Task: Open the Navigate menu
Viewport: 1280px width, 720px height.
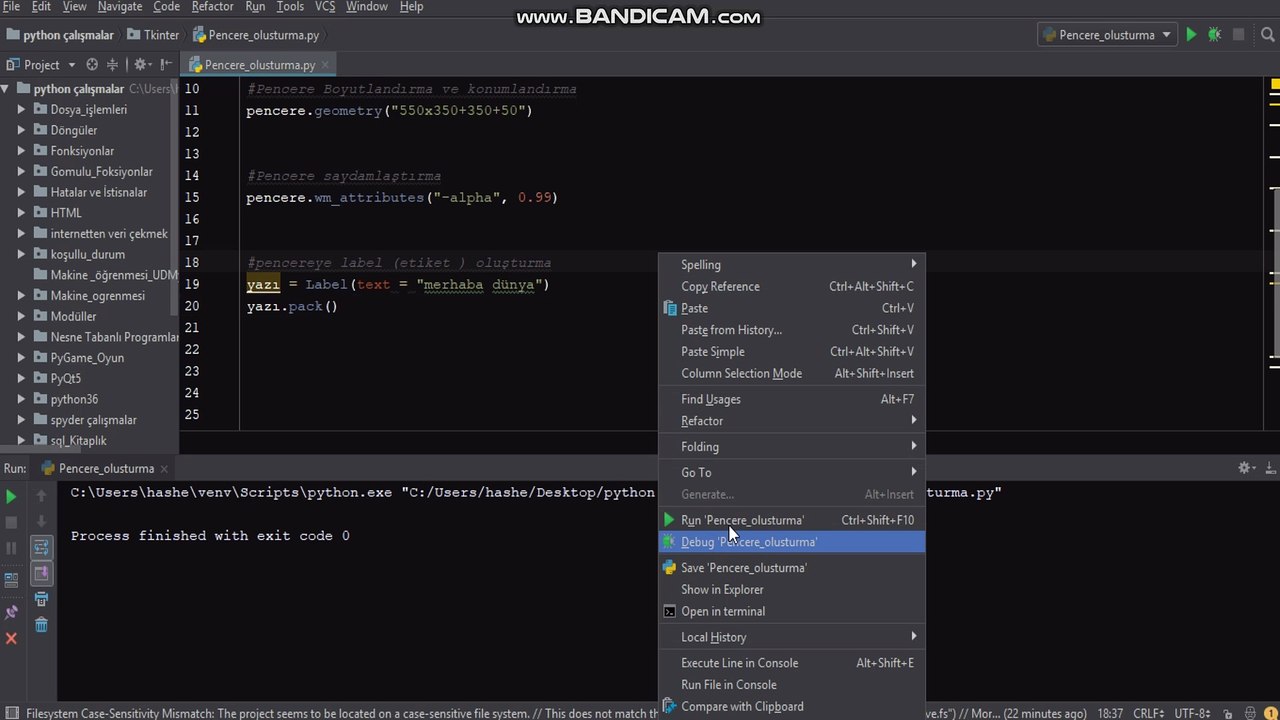Action: click(x=120, y=7)
